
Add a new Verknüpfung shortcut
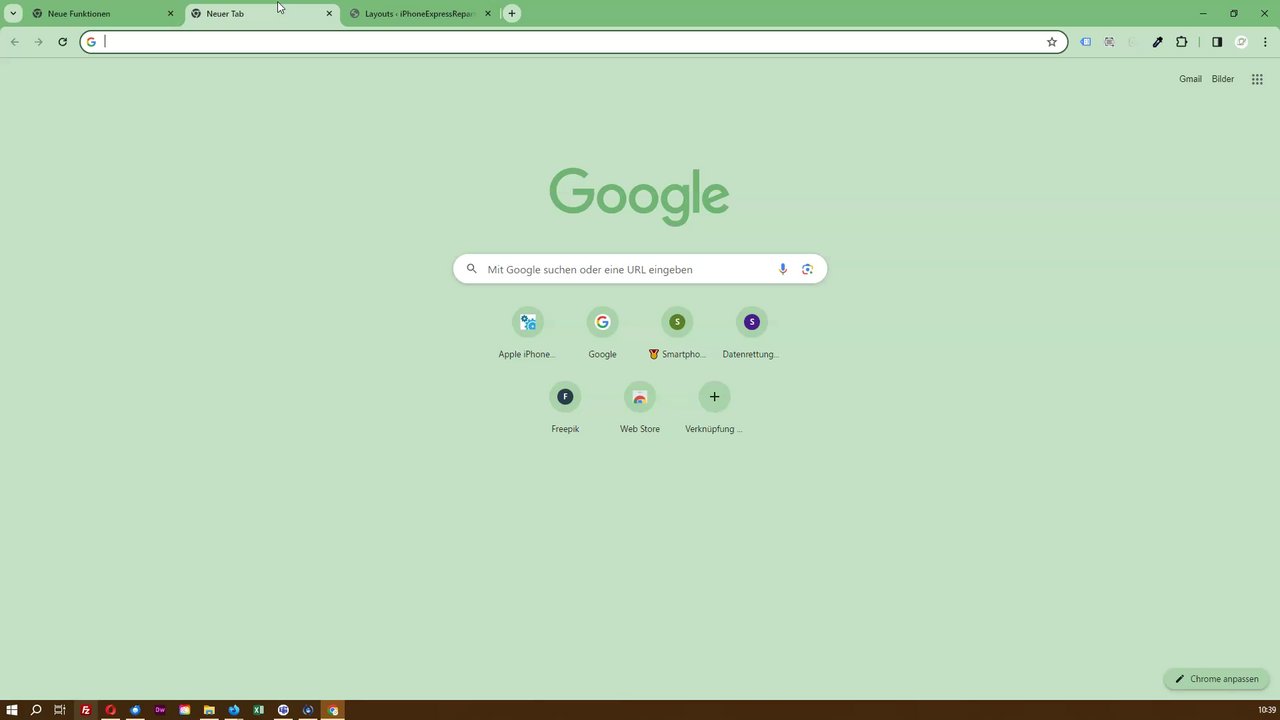click(x=714, y=409)
